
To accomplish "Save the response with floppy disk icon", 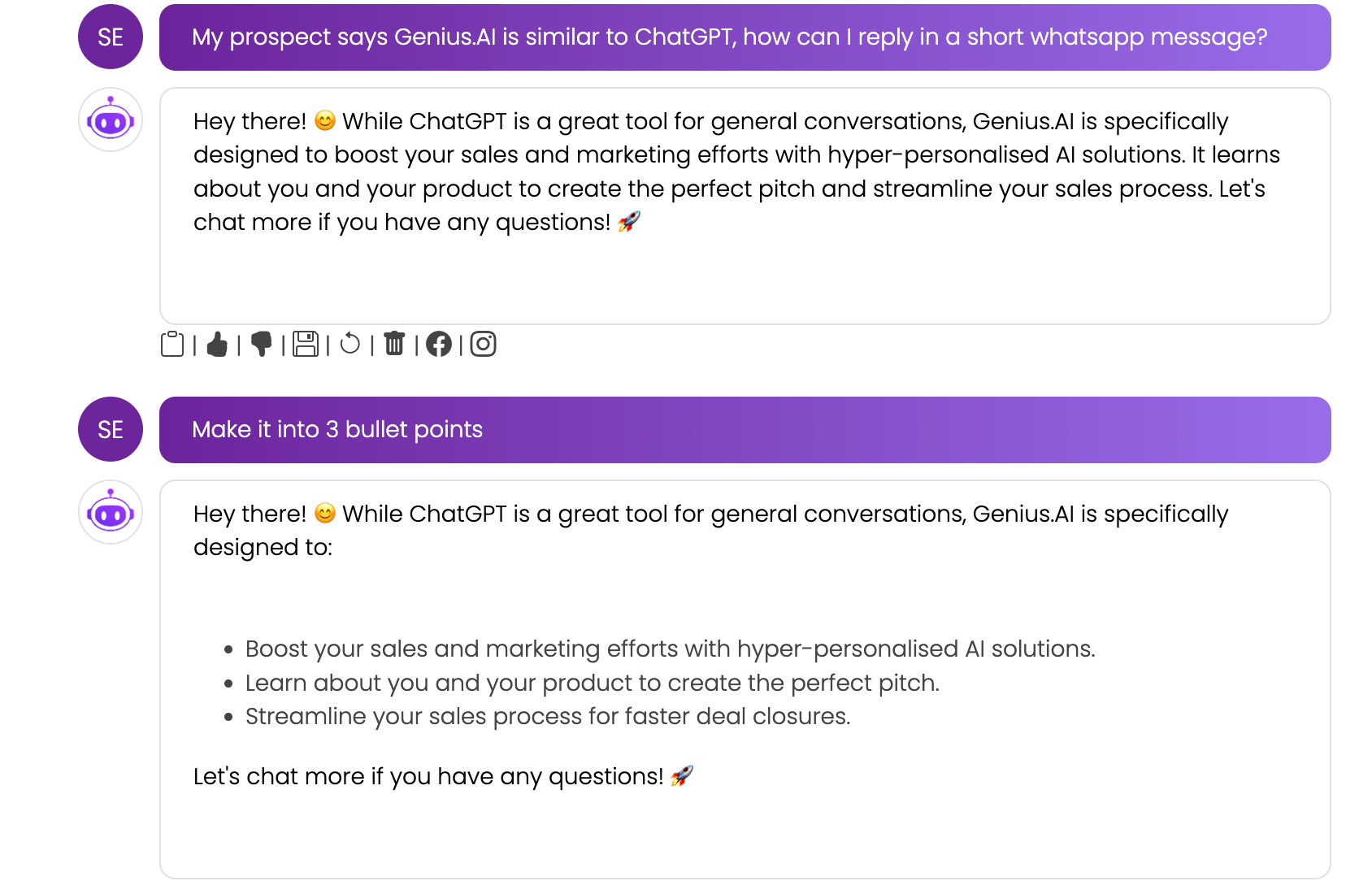I will click(306, 345).
